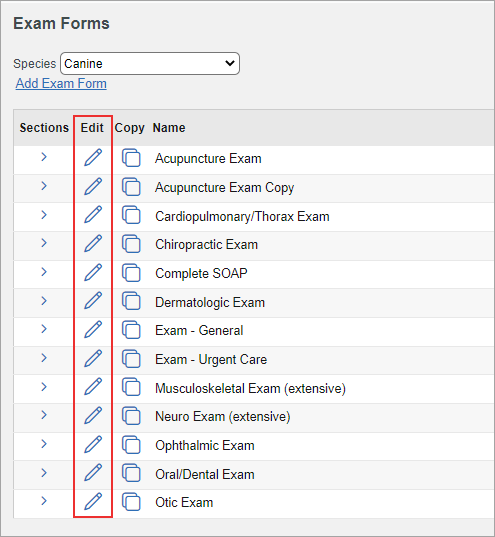This screenshot has width=495, height=537.
Task: Click the Name column header
Action: pos(169,128)
